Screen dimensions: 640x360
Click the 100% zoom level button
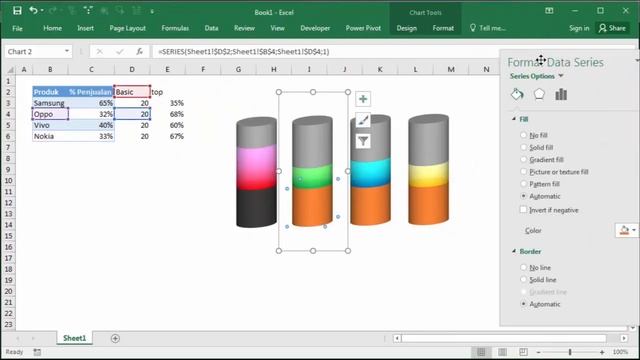620,352
